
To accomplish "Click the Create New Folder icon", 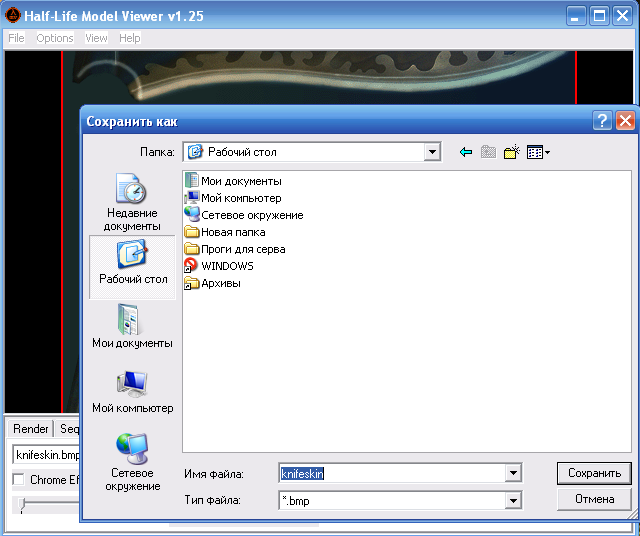I will coord(512,152).
